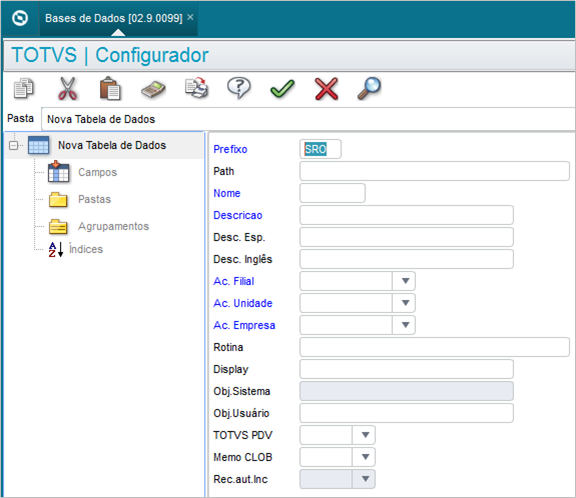Image resolution: width=576 pixels, height=498 pixels.
Task: Open the Ac. Filial dropdown
Action: point(405,281)
